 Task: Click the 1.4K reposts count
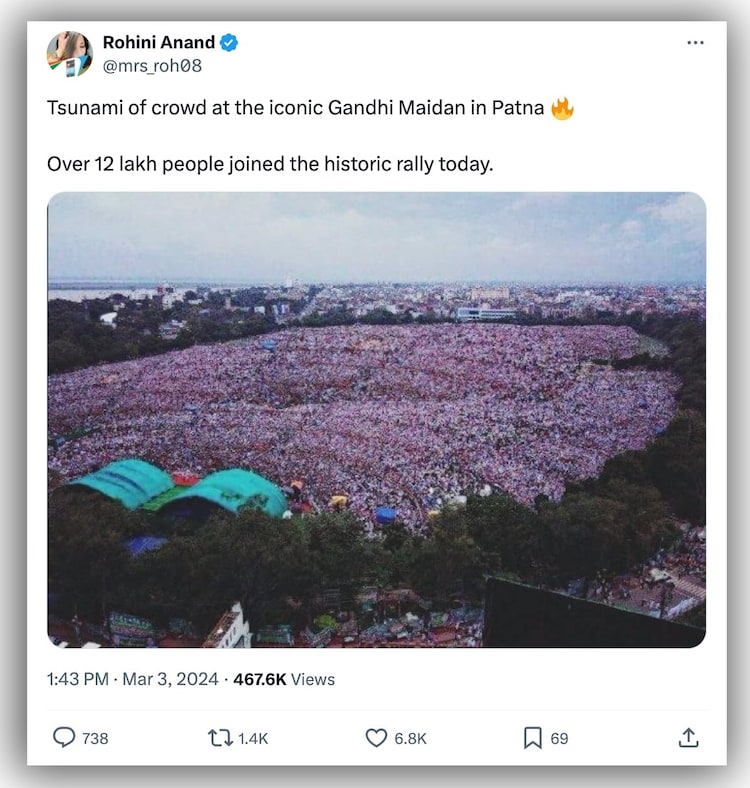[253, 739]
